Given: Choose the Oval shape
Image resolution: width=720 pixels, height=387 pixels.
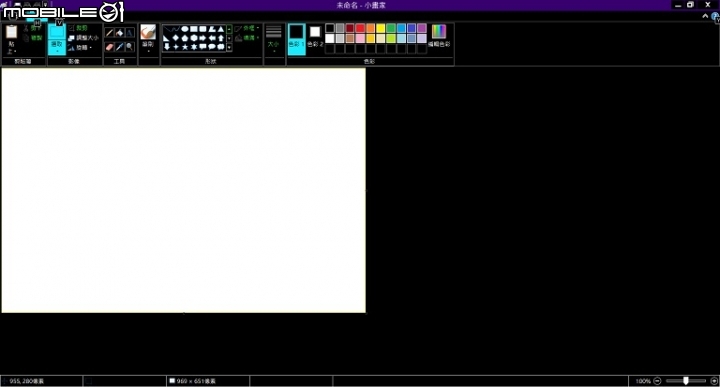Looking at the screenshot, I should 185,29.
